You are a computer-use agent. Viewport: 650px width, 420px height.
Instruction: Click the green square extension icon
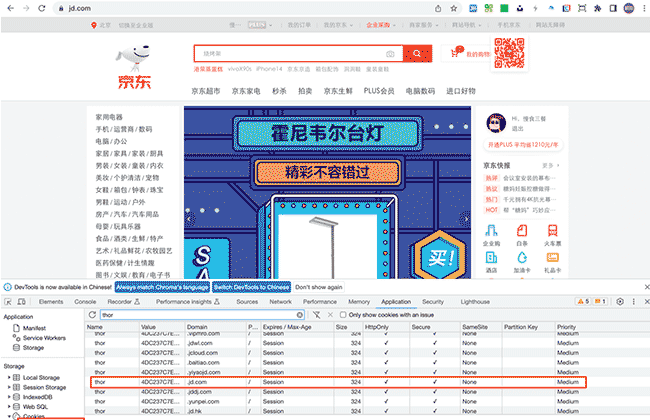[x=504, y=8]
